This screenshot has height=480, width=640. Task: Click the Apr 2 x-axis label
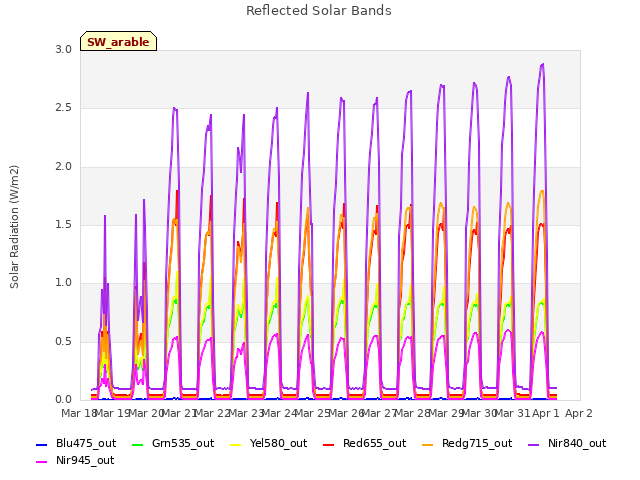click(579, 413)
